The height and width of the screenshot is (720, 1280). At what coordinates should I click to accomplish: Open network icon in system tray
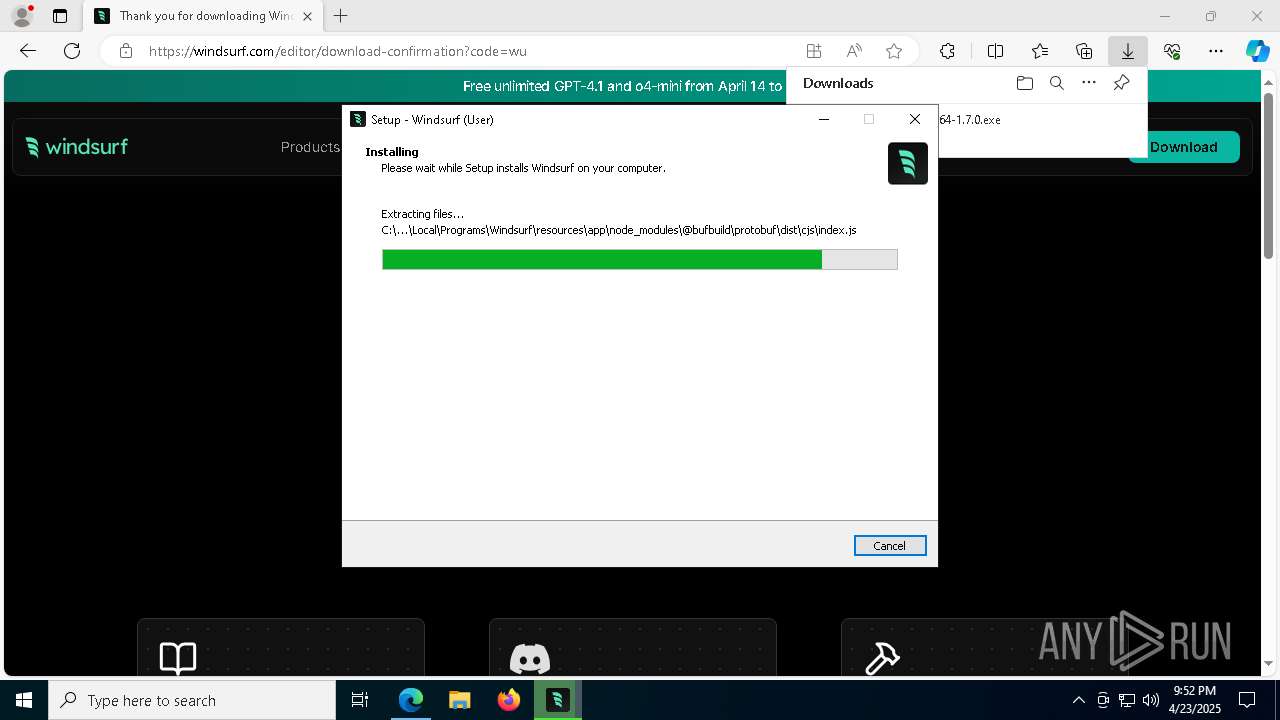(1127, 700)
